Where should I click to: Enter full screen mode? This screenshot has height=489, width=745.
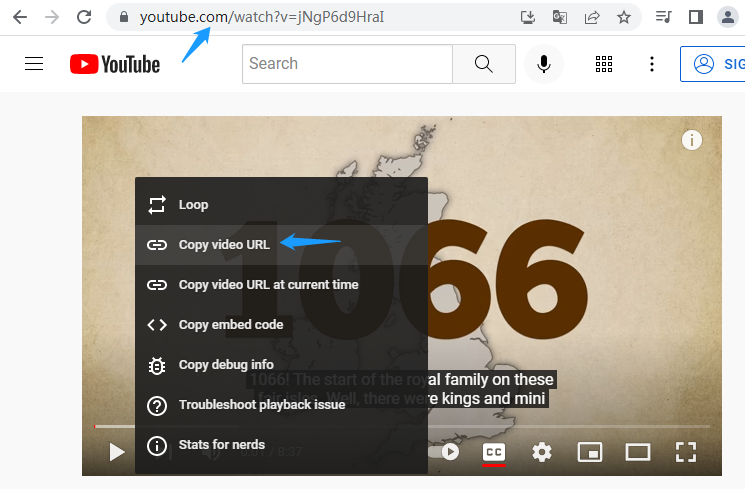point(686,452)
